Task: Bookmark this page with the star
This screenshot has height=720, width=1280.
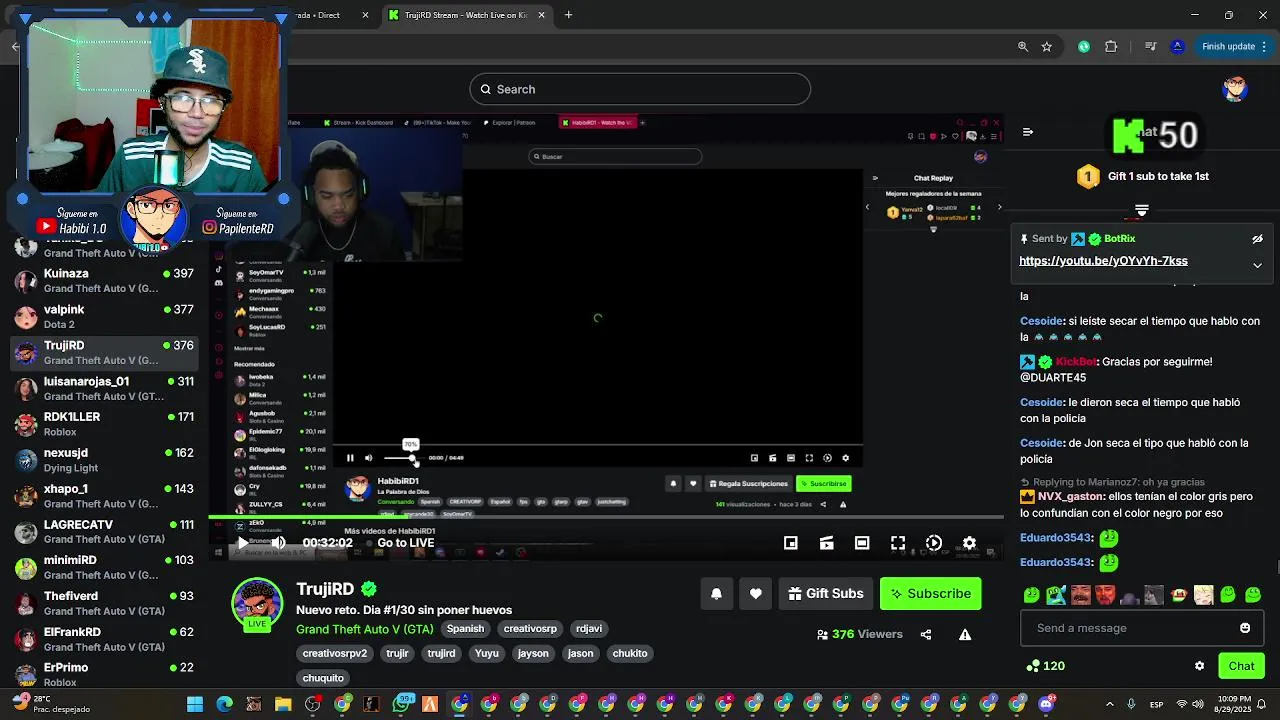Action: 1046,46
